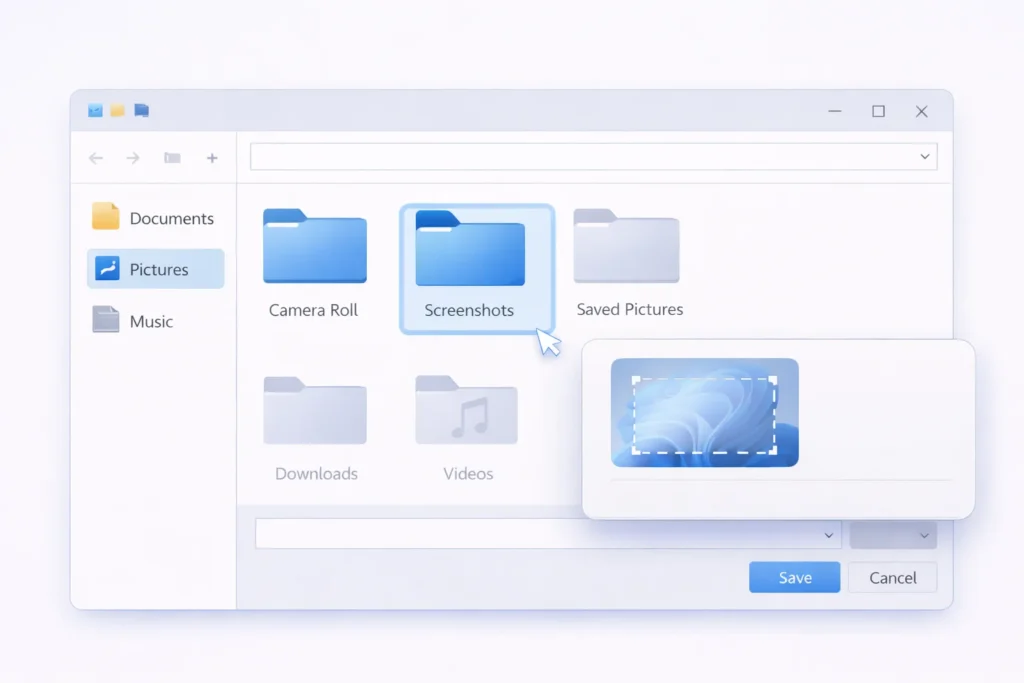Select Documents in the sidebar

pos(156,218)
